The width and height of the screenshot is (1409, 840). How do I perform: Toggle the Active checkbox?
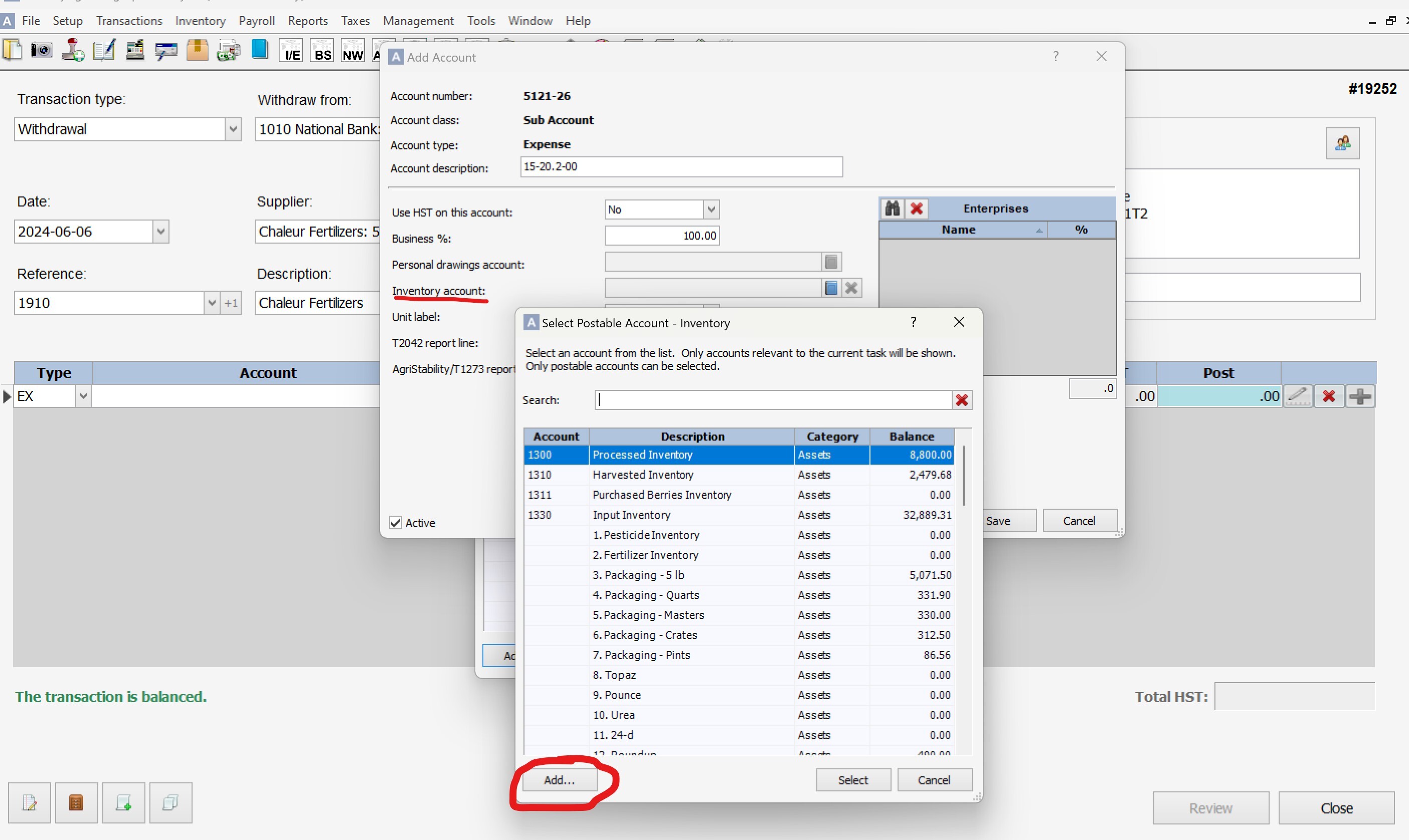tap(396, 522)
